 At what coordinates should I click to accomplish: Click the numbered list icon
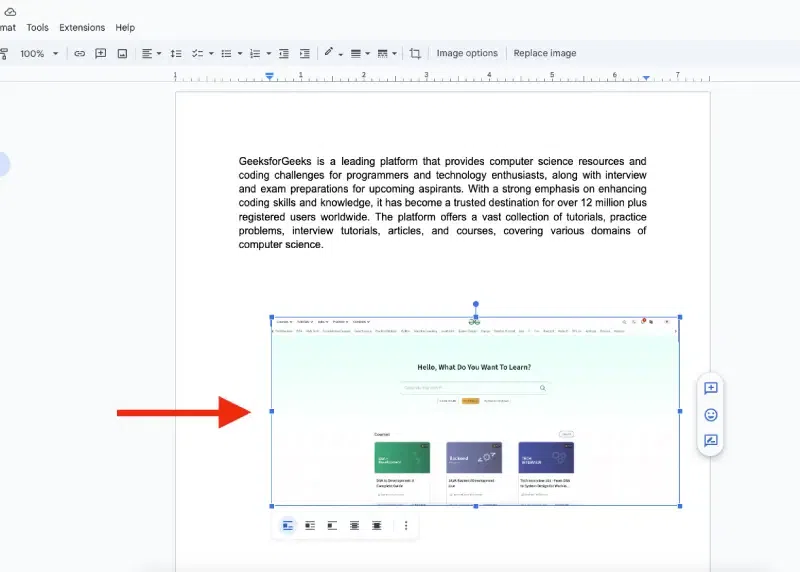coord(255,54)
